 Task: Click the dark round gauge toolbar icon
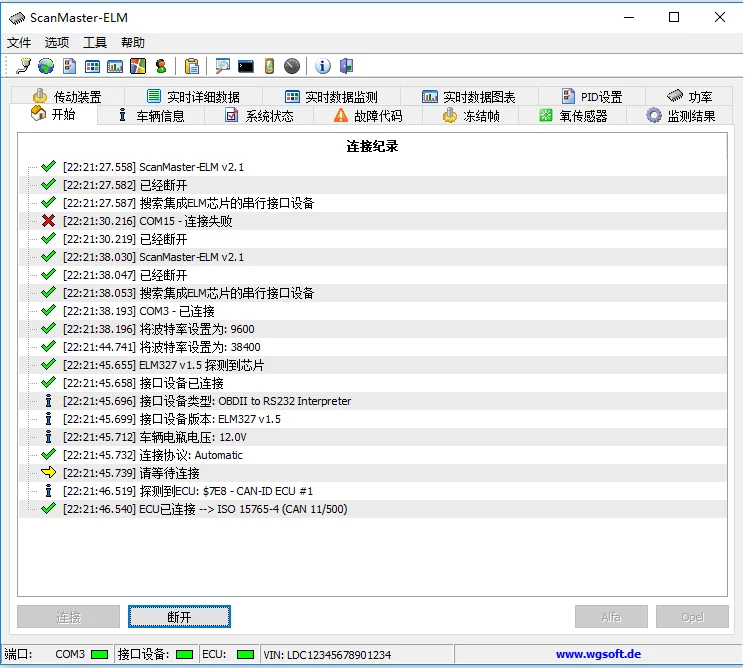292,66
